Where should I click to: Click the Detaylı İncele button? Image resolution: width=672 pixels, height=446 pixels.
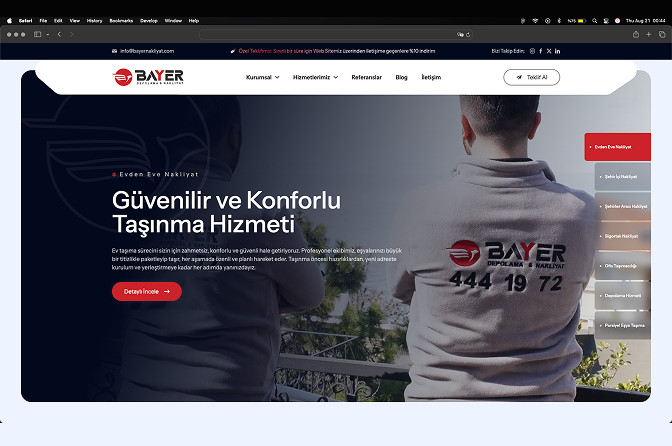(x=147, y=291)
